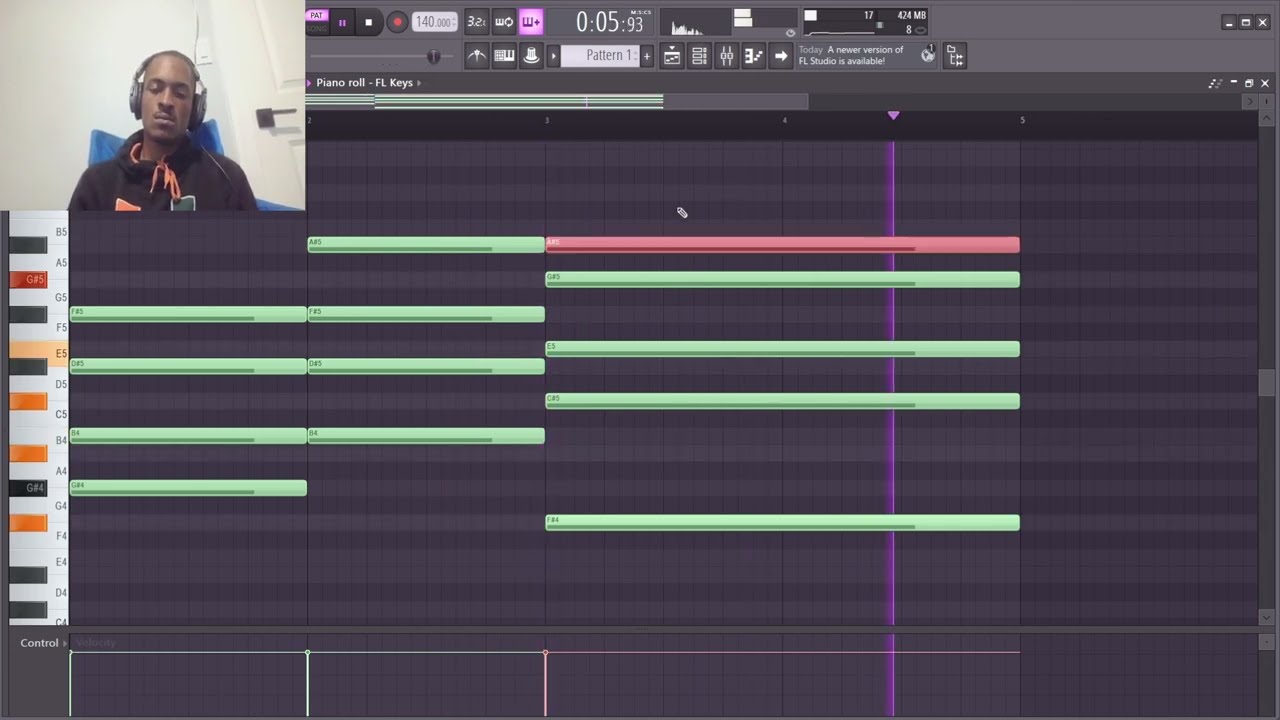
Task: Open the Channel rack icon
Action: click(x=699, y=56)
